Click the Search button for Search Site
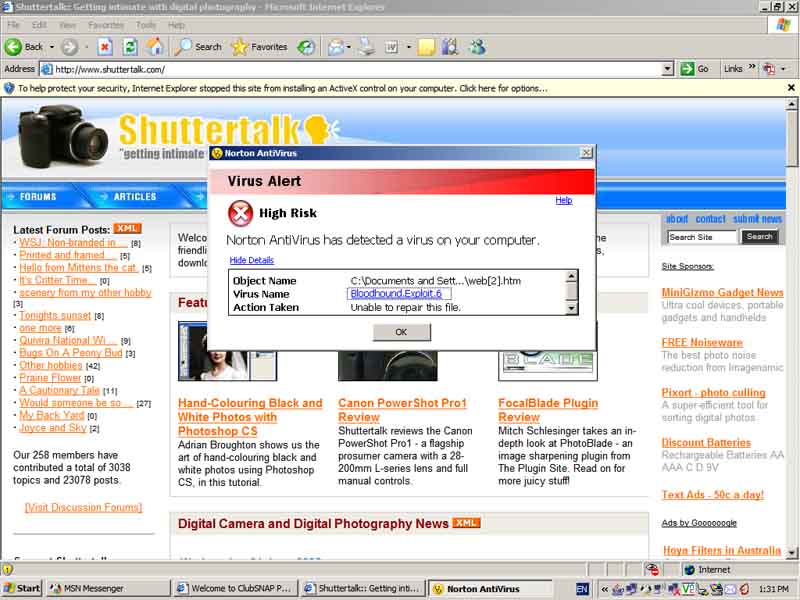This screenshot has width=800, height=600. click(759, 237)
